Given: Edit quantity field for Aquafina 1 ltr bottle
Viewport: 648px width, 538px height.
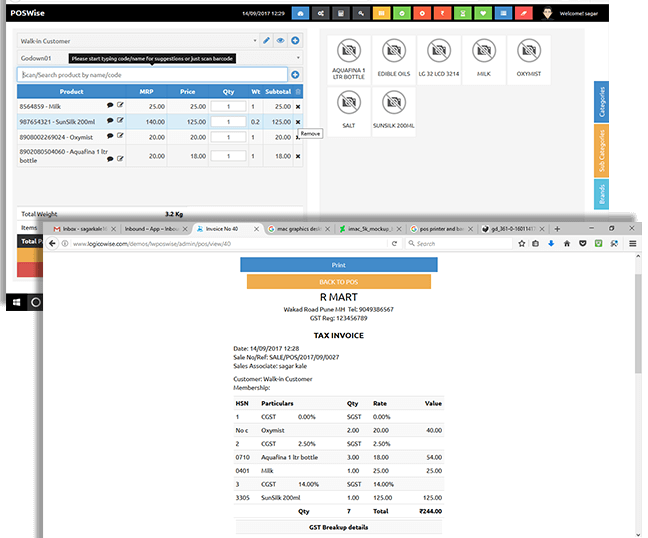Looking at the screenshot, I should click(x=228, y=156).
